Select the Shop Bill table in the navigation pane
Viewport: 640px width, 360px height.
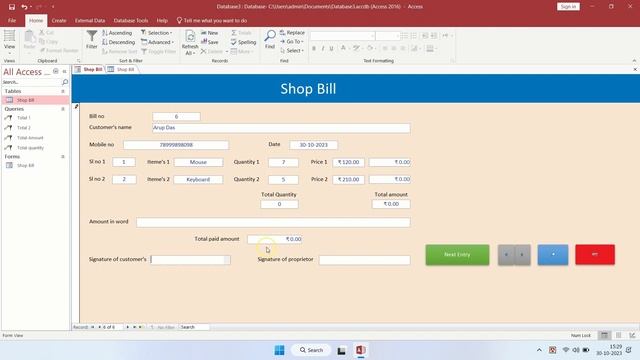point(35,100)
